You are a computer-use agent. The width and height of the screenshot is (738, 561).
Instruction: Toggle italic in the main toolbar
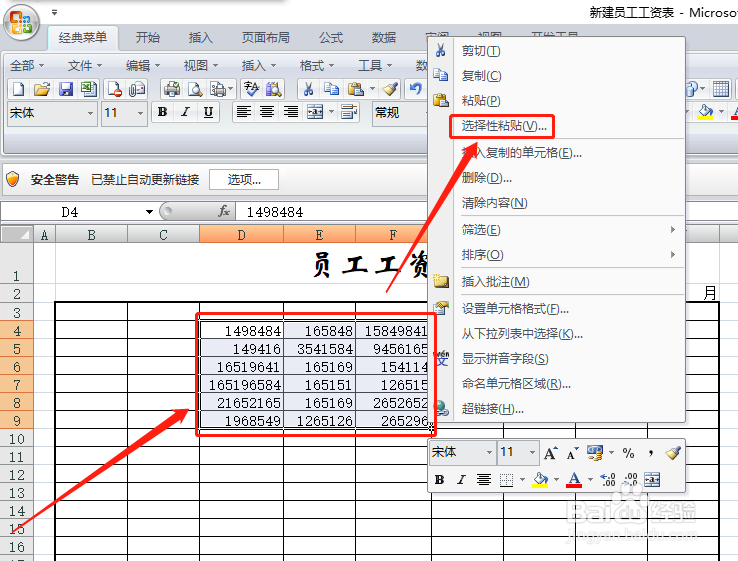point(185,112)
